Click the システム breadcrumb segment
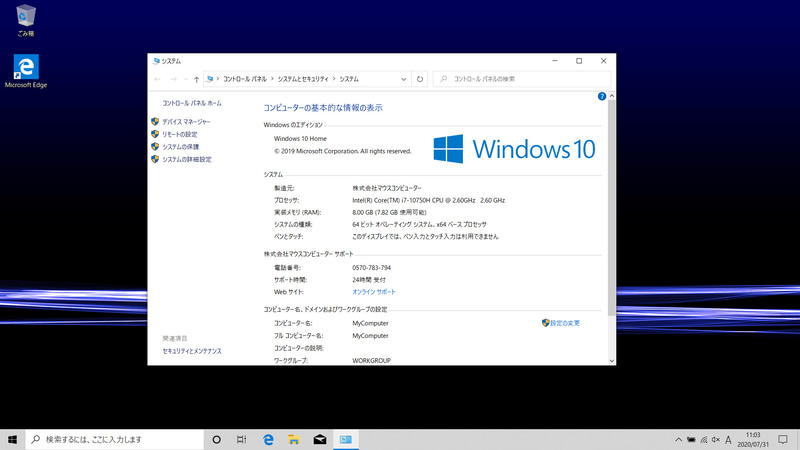Viewport: 800px width, 450px height. pos(349,79)
